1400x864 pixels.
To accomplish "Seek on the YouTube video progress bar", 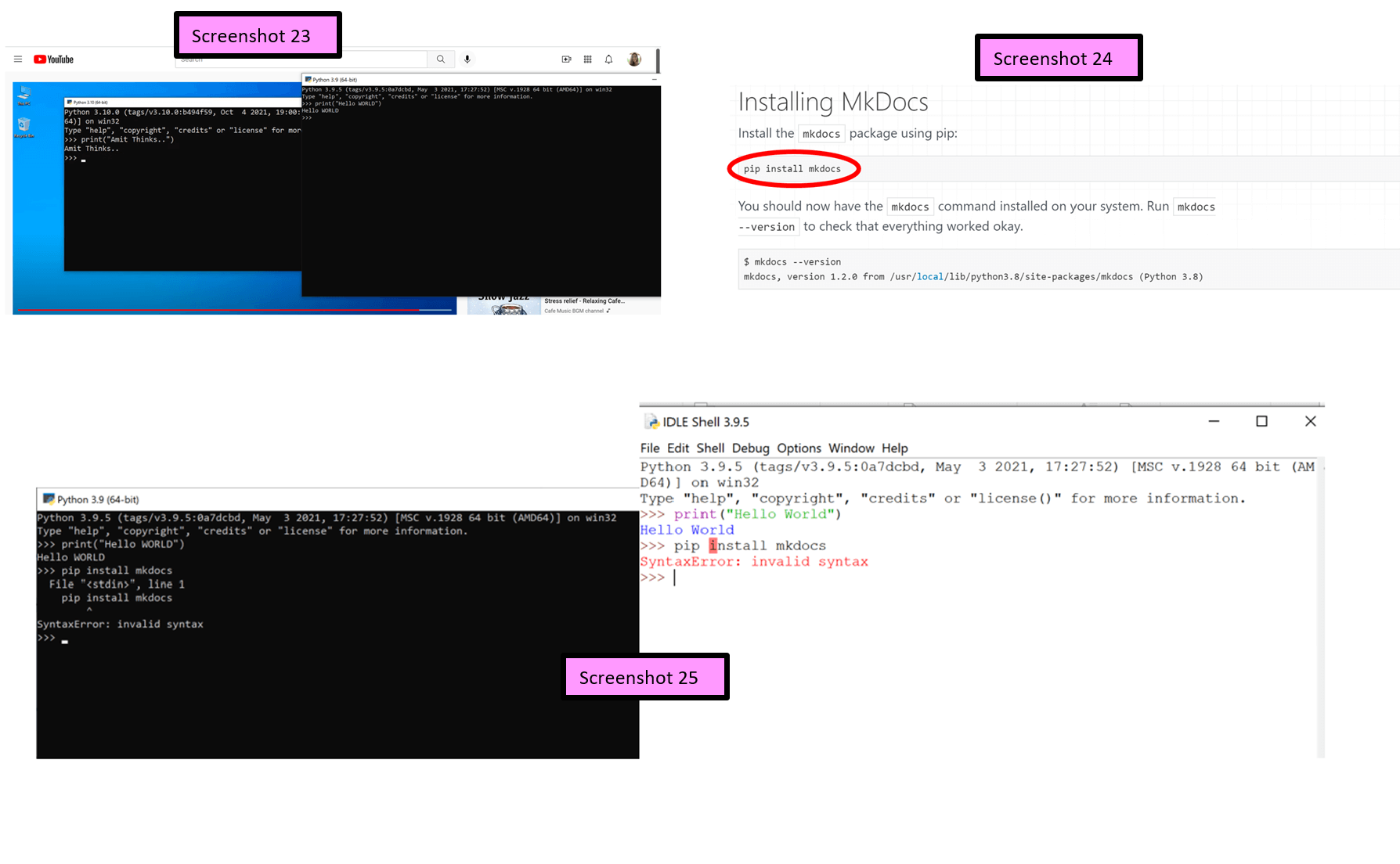I will (235, 311).
